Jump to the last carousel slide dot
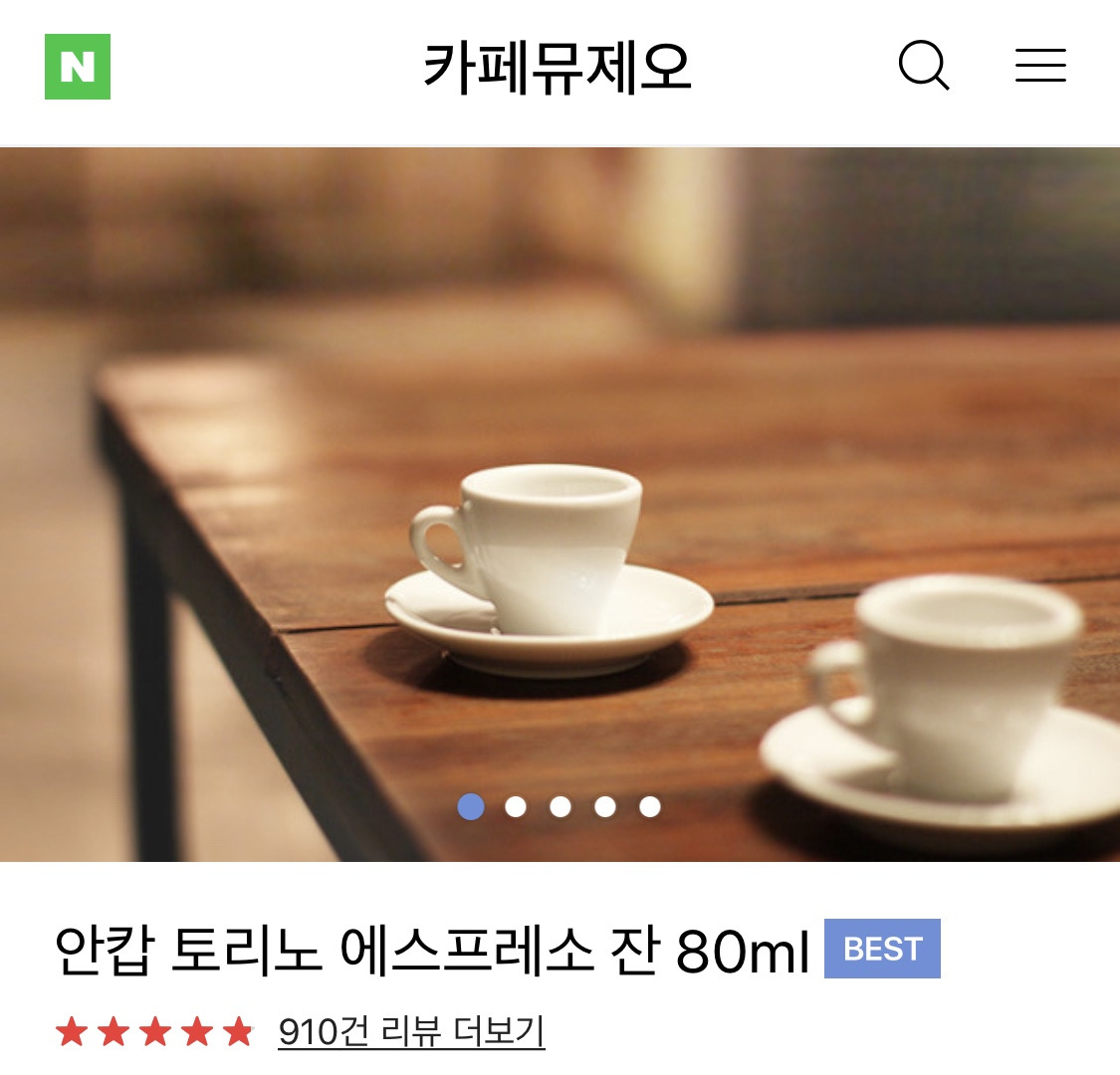The height and width of the screenshot is (1075, 1120). tap(650, 806)
